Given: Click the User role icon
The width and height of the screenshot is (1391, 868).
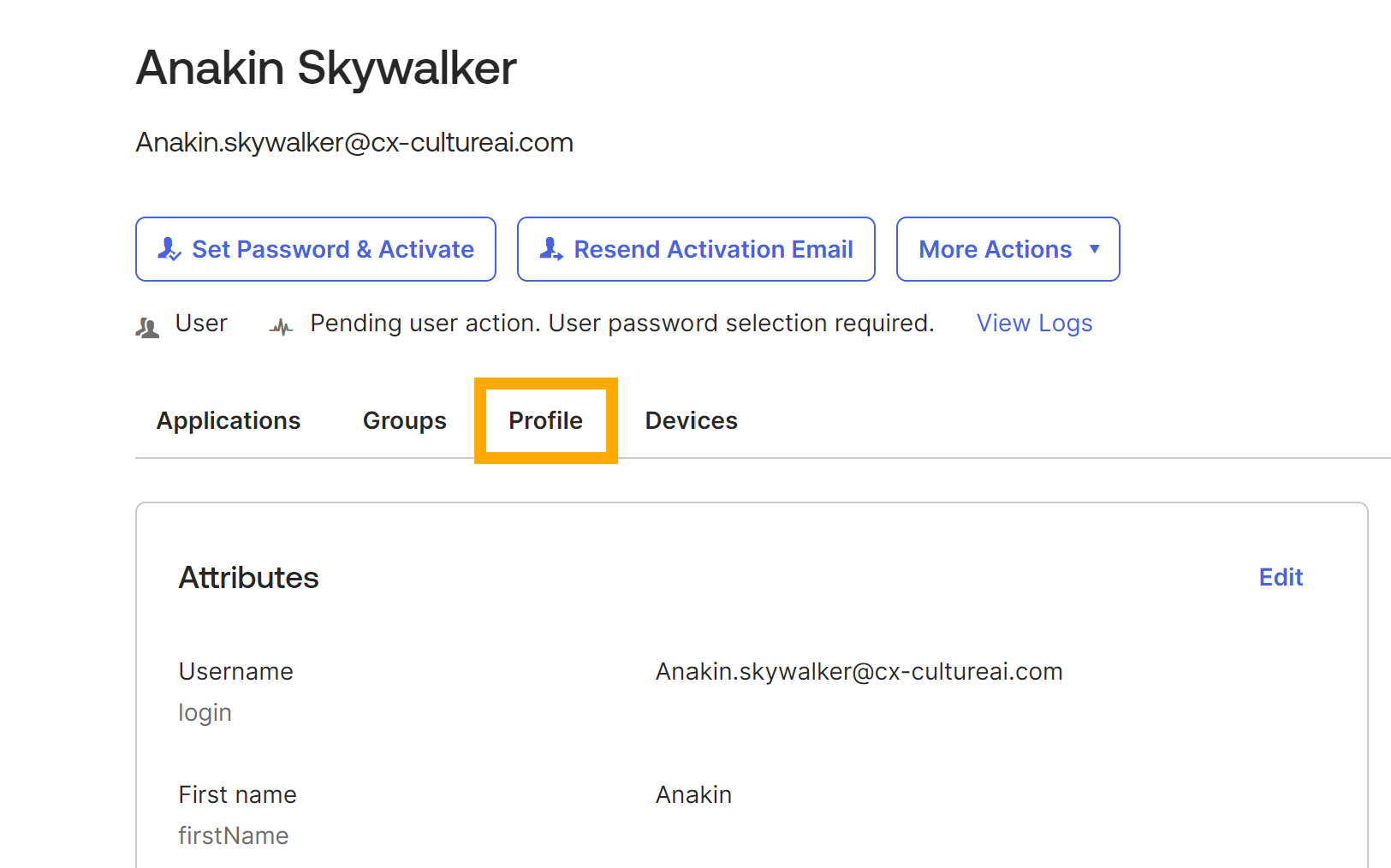Looking at the screenshot, I should [x=147, y=327].
